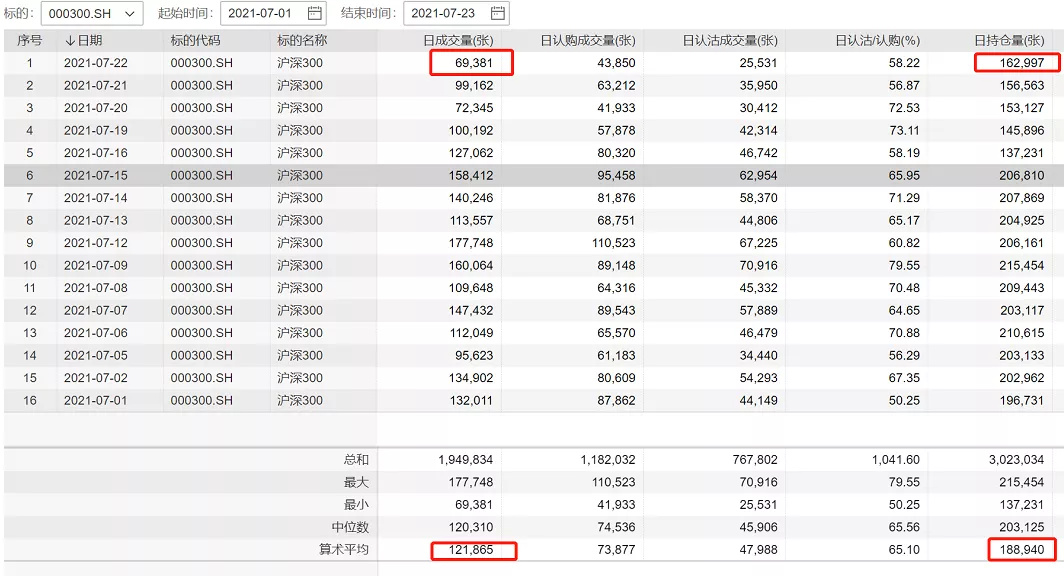Image resolution: width=1064 pixels, height=576 pixels.
Task: Open the start date calendar icon
Action: 314,13
